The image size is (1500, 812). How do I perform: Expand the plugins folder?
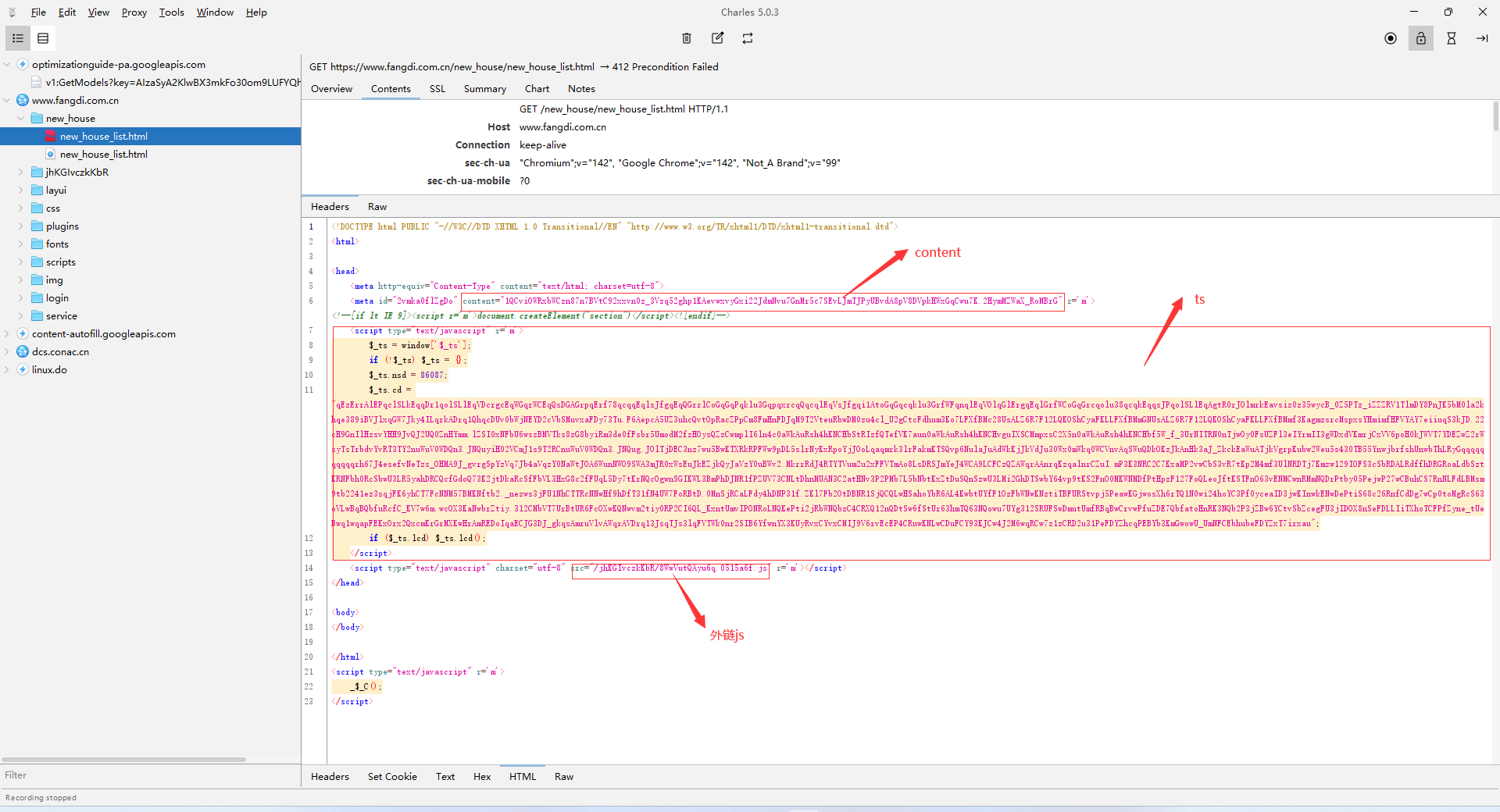coord(21,226)
